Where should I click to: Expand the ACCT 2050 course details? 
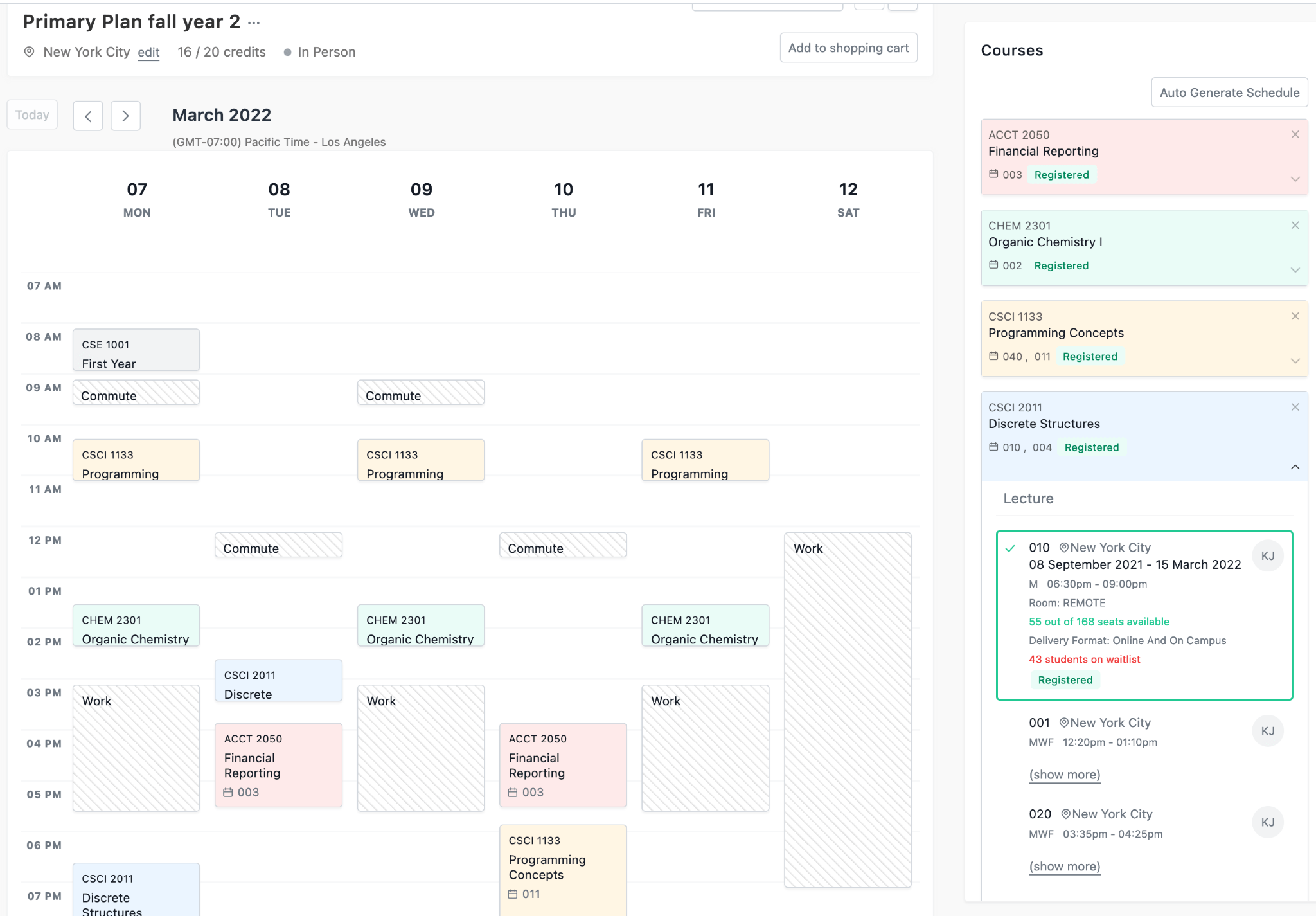click(x=1295, y=179)
